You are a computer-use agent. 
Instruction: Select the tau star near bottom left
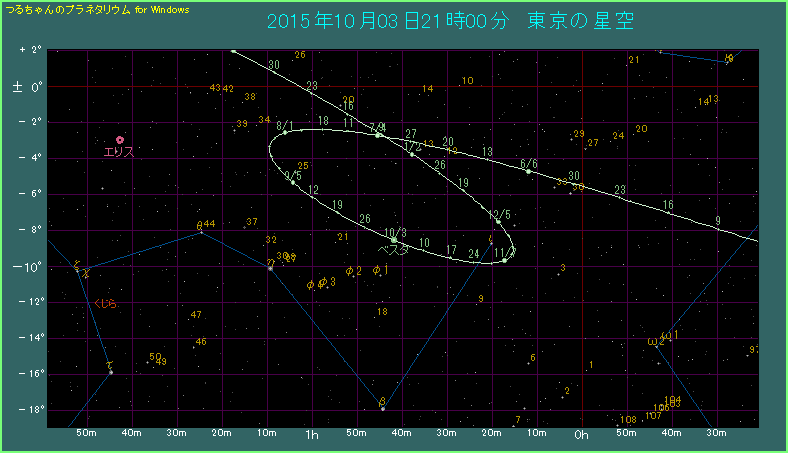tap(110, 371)
